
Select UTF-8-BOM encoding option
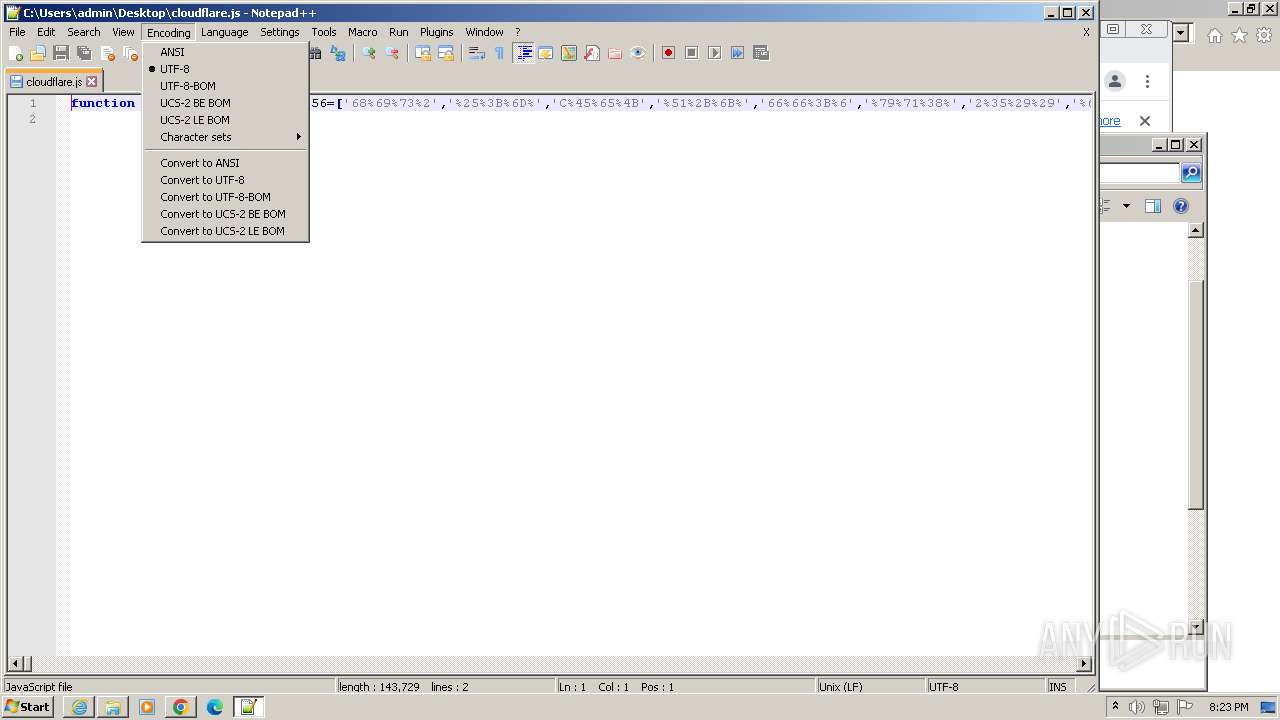point(225,86)
